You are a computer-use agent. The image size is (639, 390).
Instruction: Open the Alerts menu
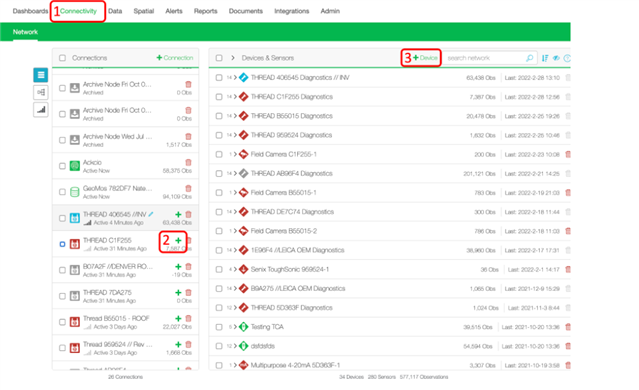tap(174, 11)
